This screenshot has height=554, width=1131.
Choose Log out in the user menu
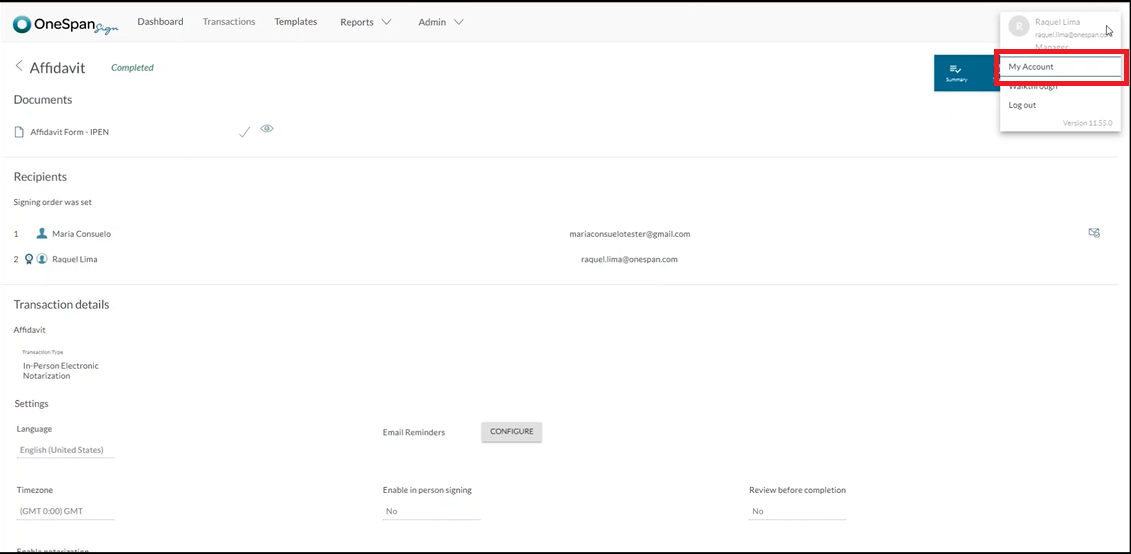[x=1022, y=105]
